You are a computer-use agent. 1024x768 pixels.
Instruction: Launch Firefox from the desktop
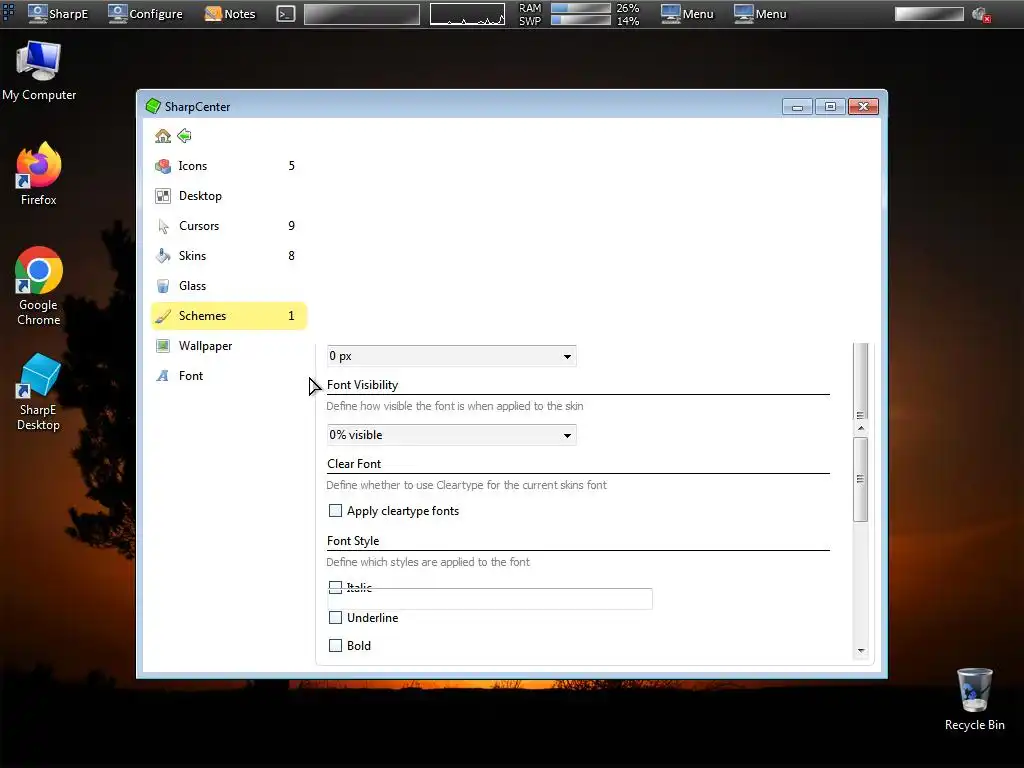tap(39, 174)
